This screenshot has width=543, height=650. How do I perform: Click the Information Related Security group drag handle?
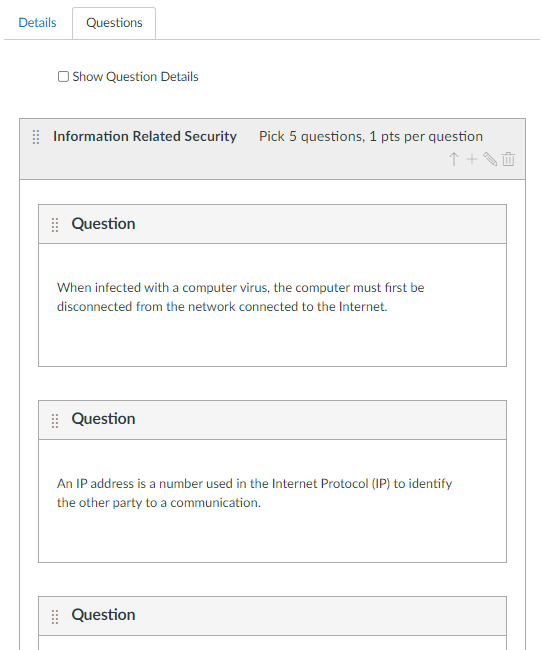pyautogui.click(x=36, y=137)
